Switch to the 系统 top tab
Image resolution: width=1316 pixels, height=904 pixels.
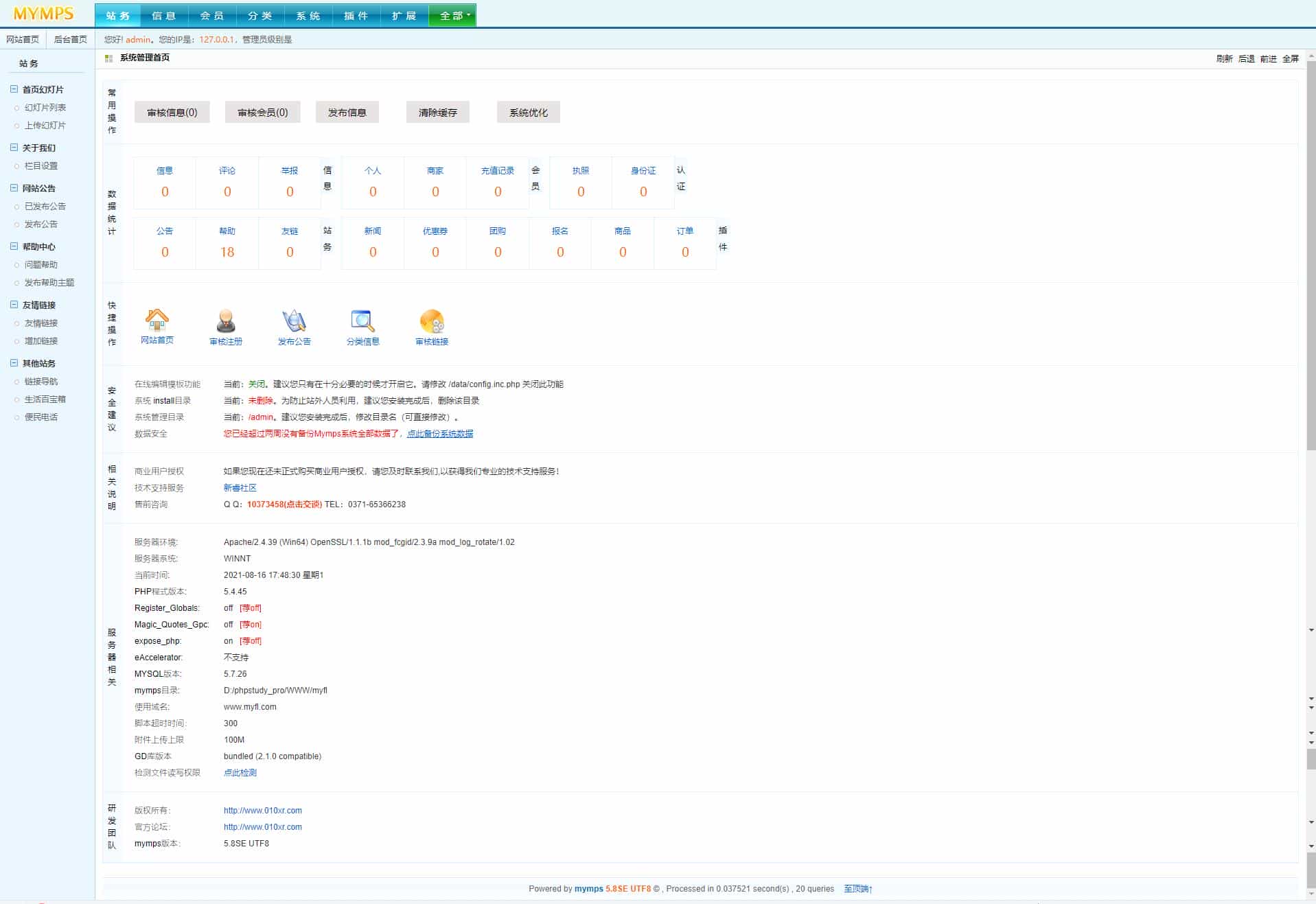click(x=308, y=15)
